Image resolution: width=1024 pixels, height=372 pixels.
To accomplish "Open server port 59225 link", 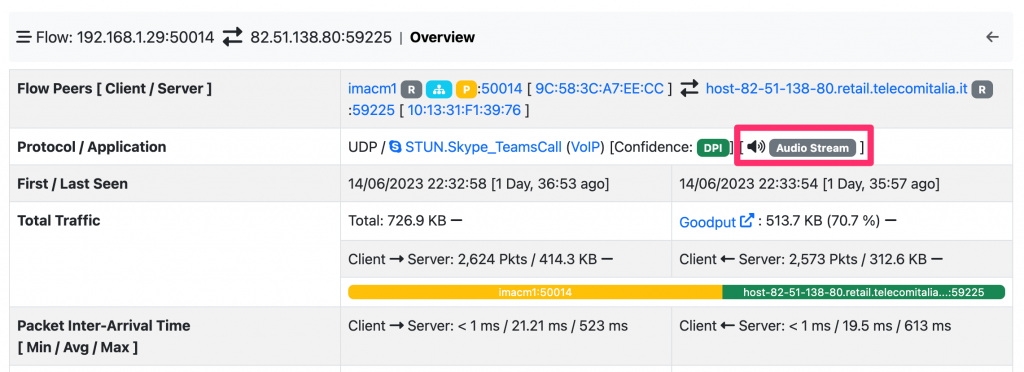I will click(x=374, y=110).
